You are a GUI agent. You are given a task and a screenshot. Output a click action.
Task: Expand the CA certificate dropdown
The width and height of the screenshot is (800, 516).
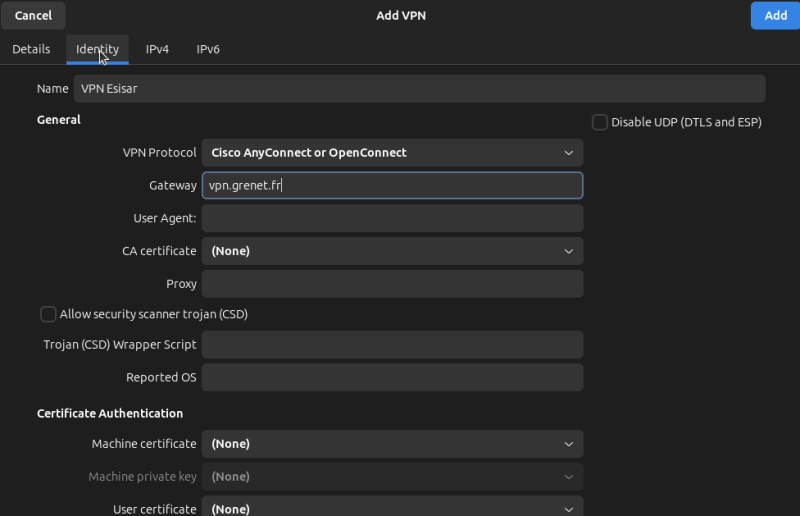392,251
